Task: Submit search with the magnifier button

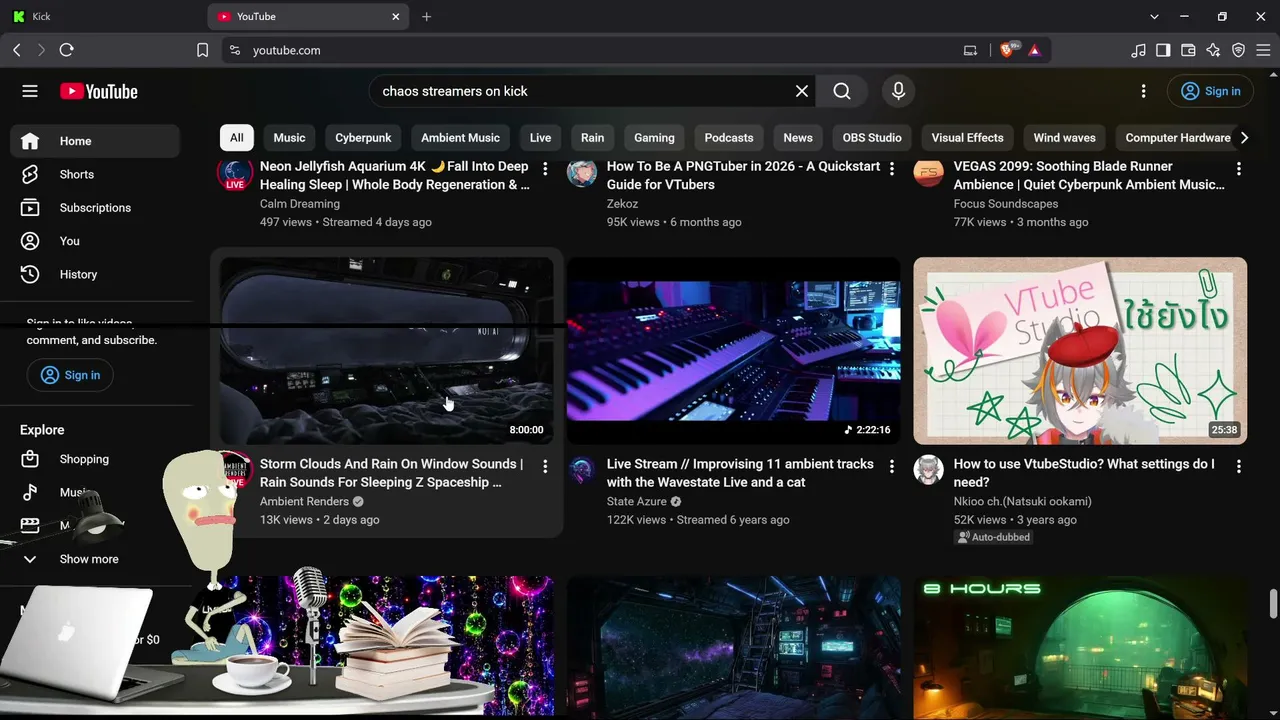Action: pyautogui.click(x=842, y=91)
